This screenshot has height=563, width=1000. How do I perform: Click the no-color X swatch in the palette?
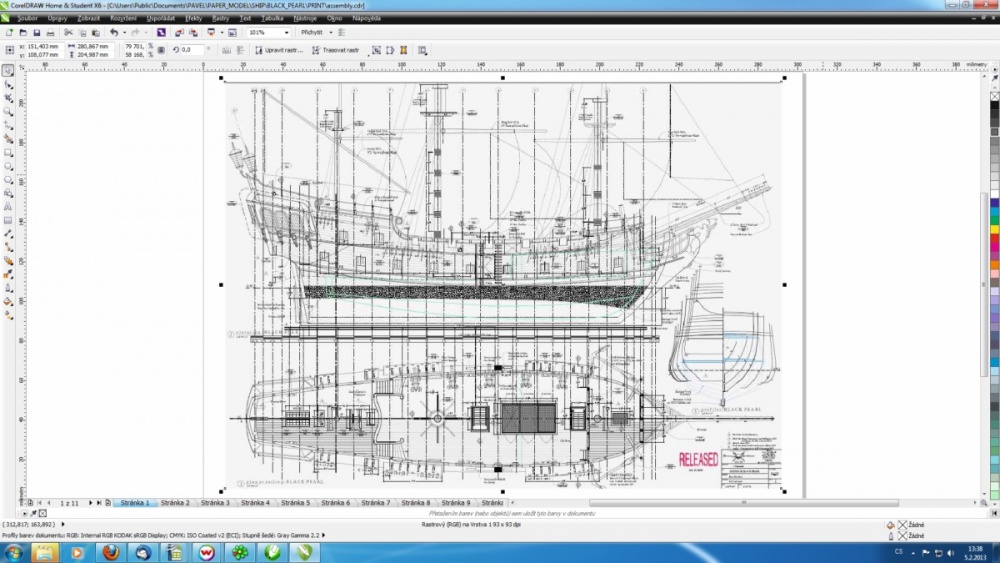pos(994,97)
